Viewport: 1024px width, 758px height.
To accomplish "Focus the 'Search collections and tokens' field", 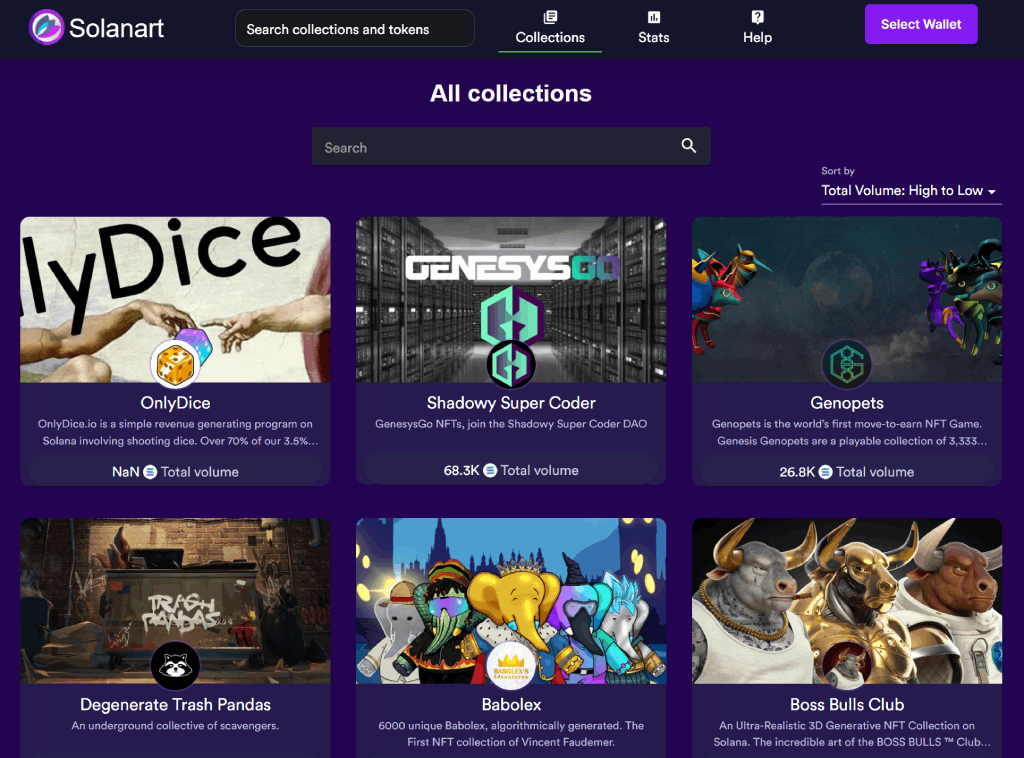I will pyautogui.click(x=355, y=29).
